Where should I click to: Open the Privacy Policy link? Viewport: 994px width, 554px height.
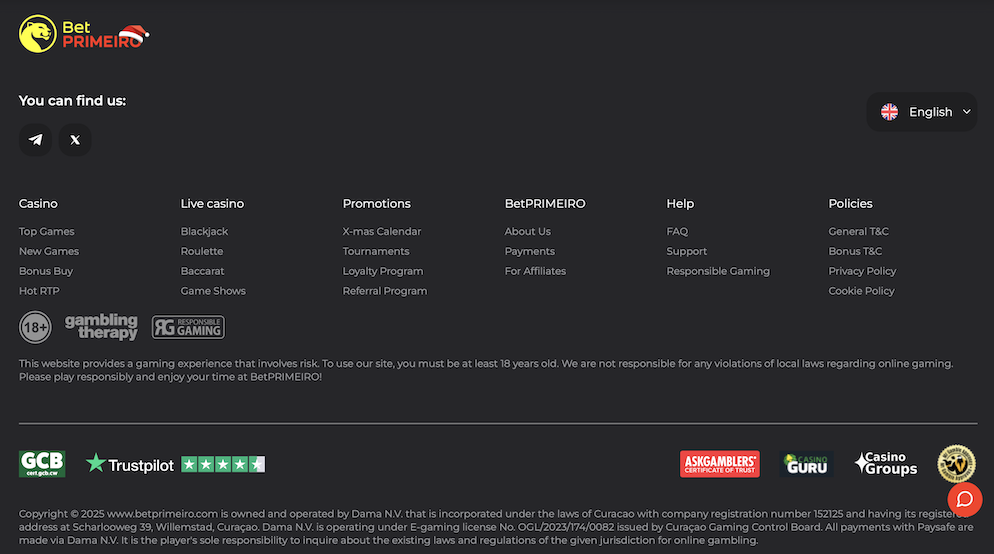pos(862,271)
